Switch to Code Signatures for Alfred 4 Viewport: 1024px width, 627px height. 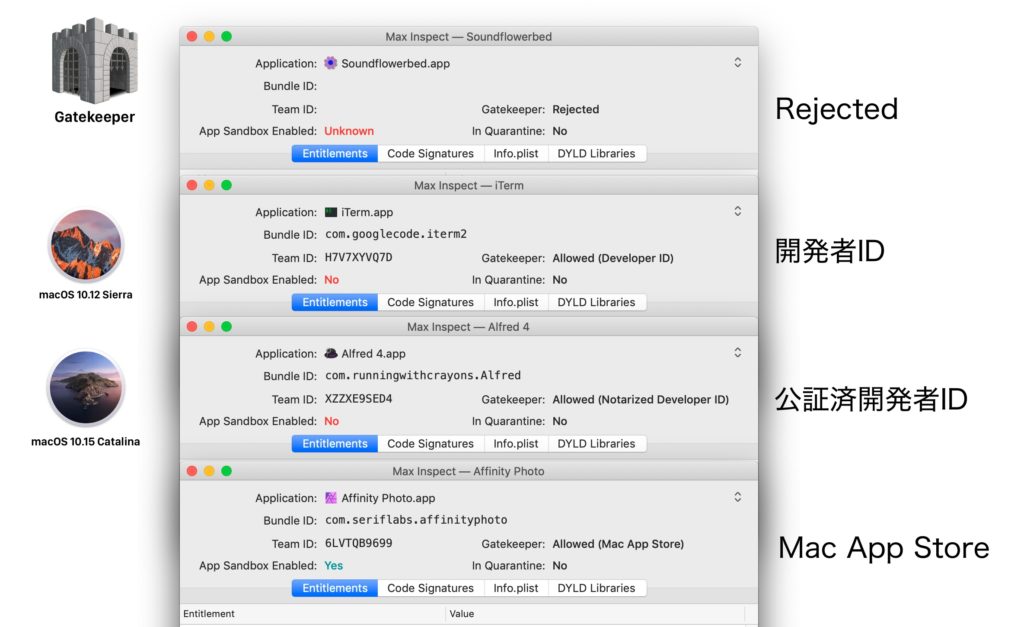(x=430, y=443)
